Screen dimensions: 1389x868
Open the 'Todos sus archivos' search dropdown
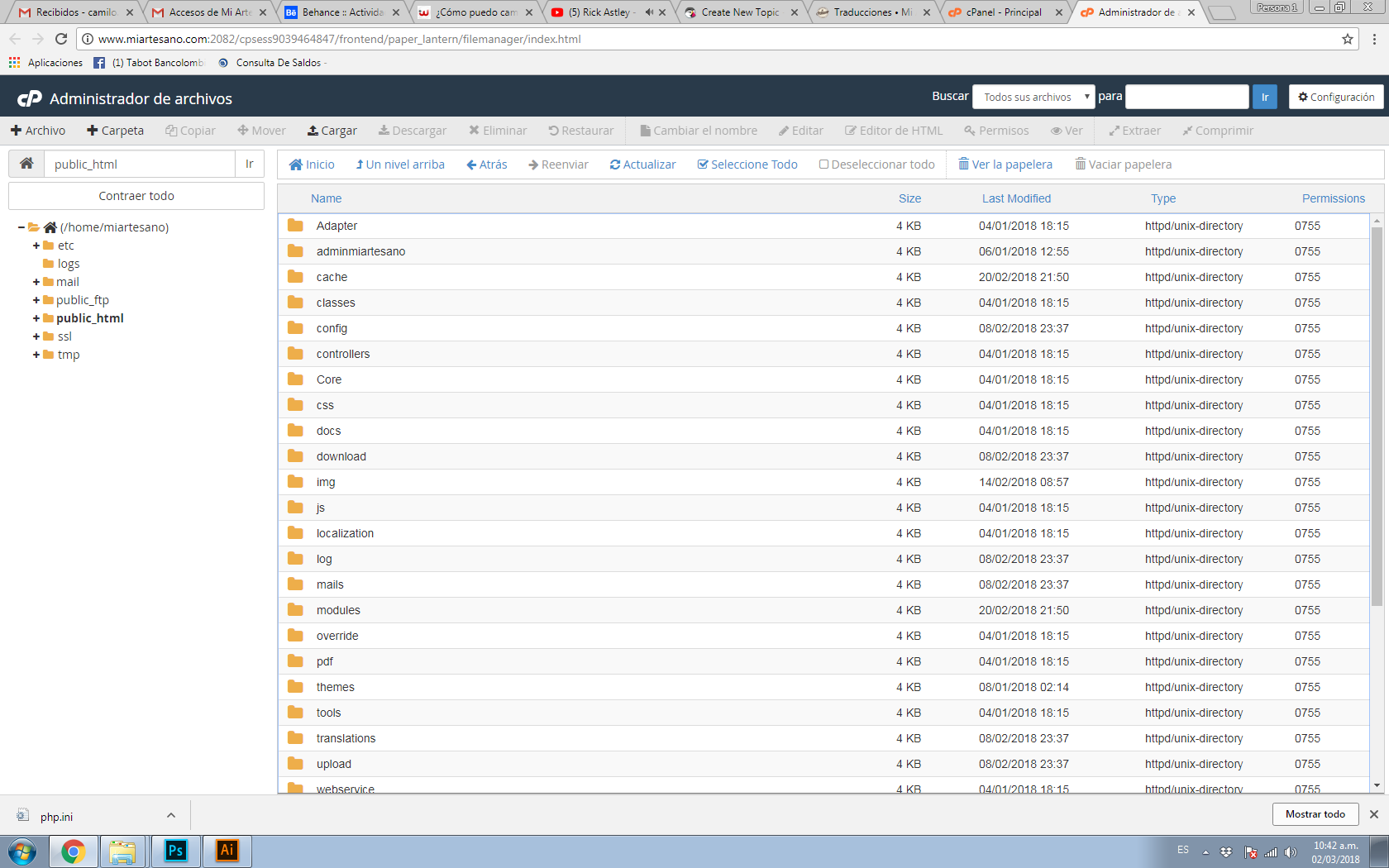pos(1033,97)
